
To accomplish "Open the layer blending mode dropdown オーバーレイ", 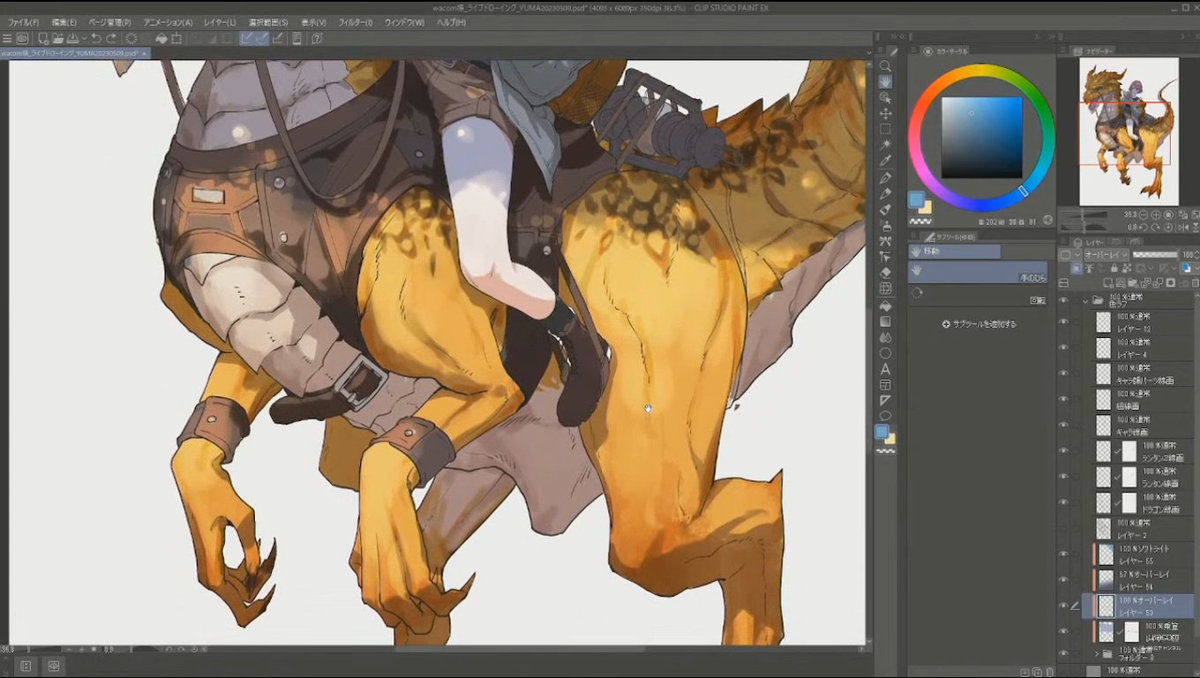I will tap(1106, 255).
